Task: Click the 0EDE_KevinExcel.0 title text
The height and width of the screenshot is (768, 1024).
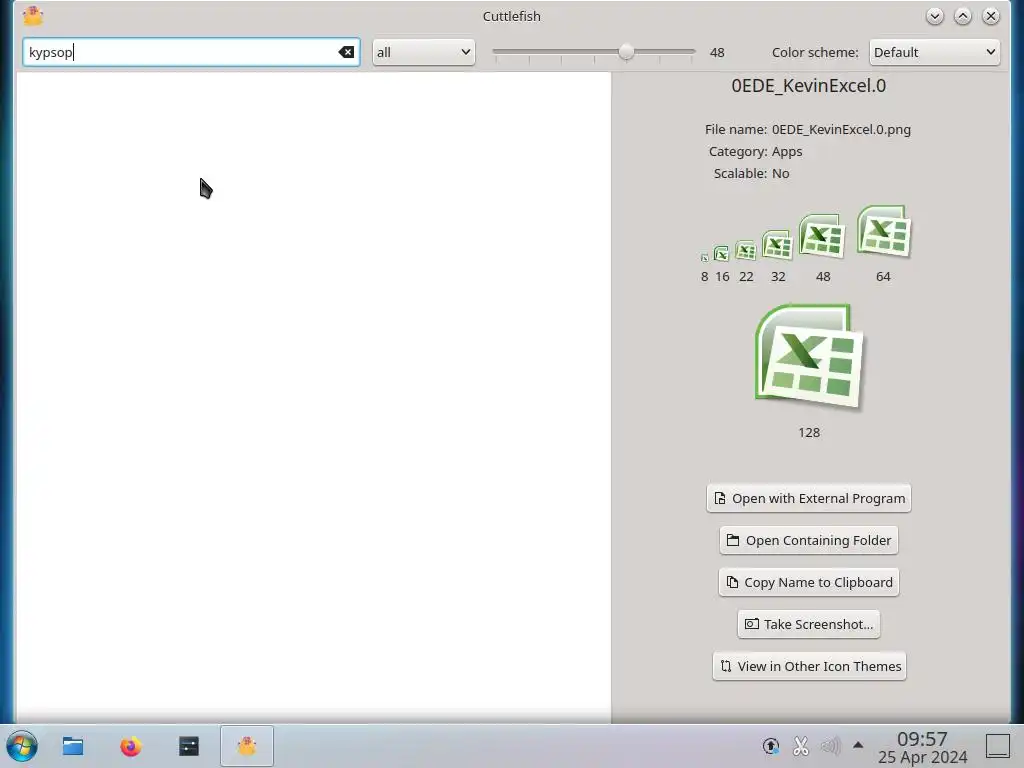Action: (808, 86)
